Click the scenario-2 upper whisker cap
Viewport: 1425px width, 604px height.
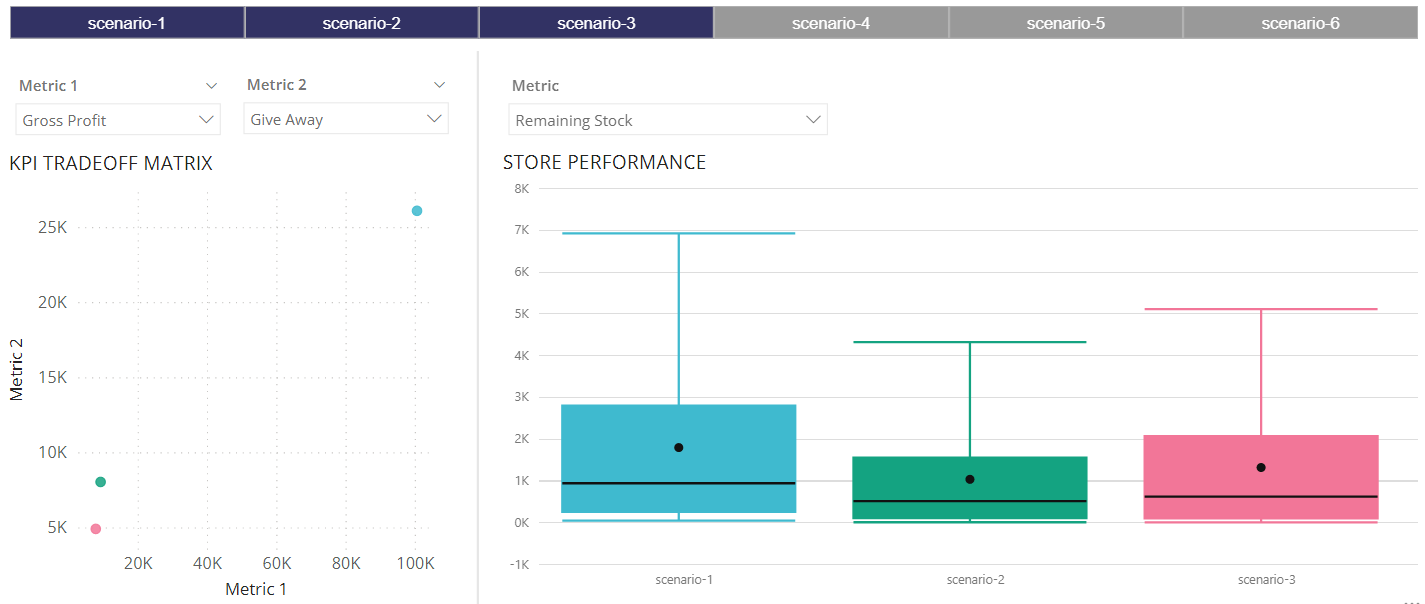click(970, 342)
